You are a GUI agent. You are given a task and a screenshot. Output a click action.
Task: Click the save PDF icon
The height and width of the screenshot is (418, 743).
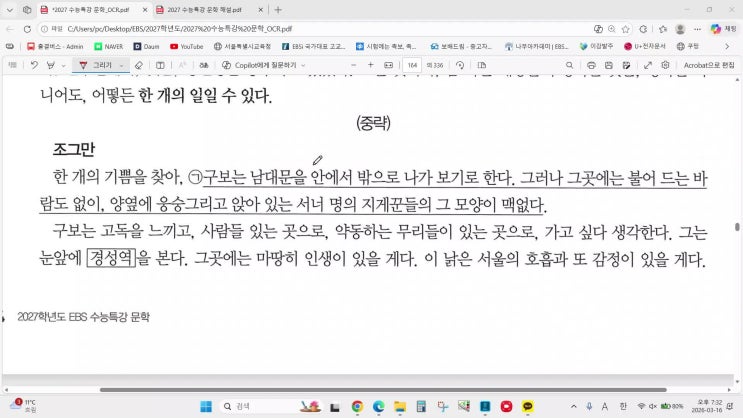tap(611, 65)
